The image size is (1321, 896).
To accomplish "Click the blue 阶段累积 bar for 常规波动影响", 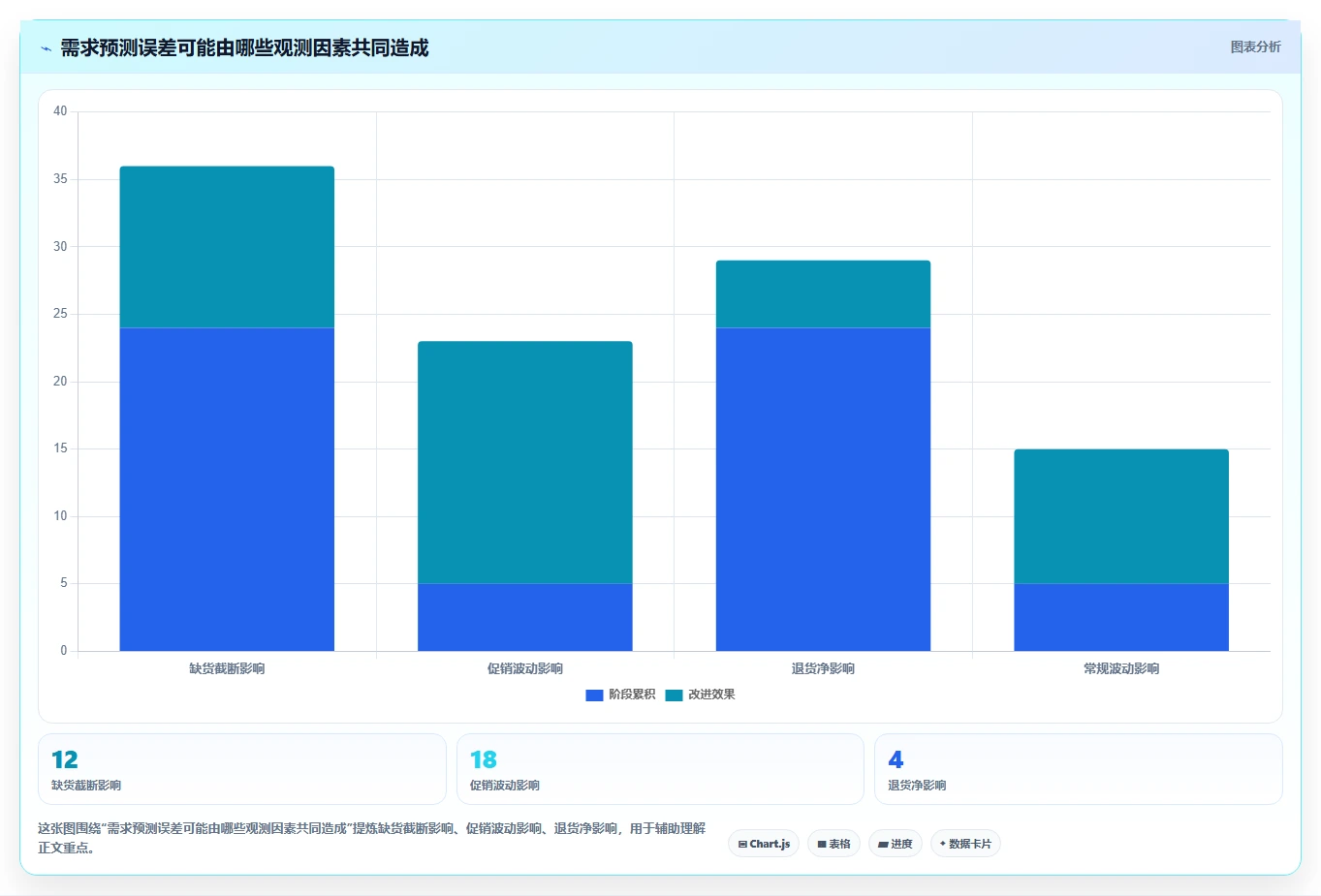I will coord(1121,617).
